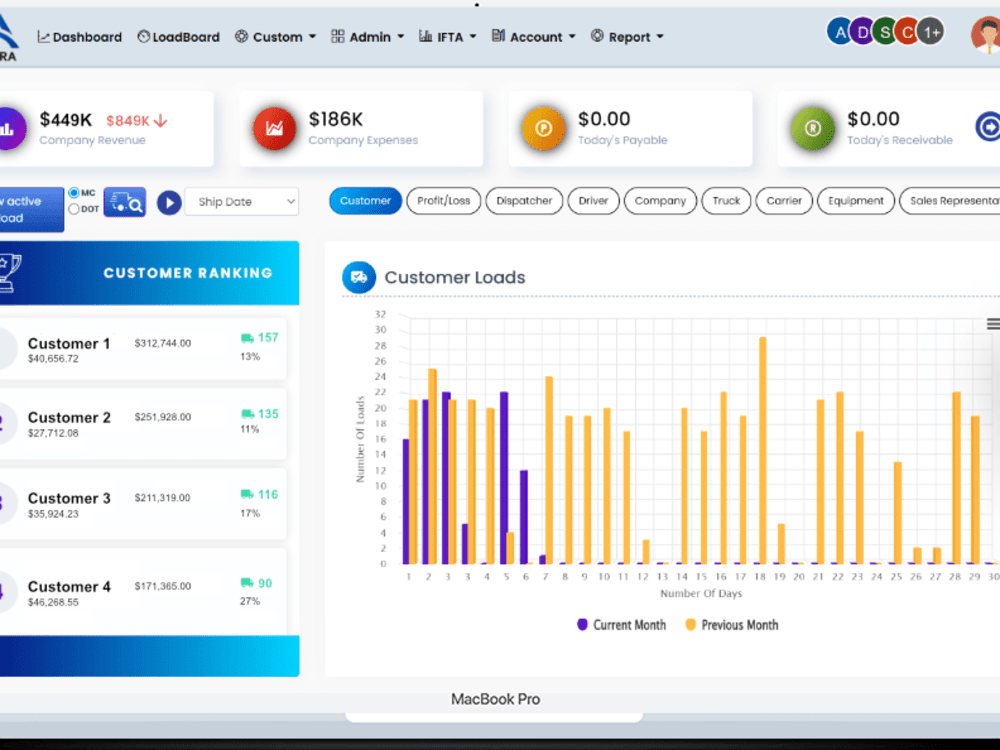The image size is (1000, 750).
Task: Click the Dashboard chart icon in navbar
Action: pos(43,37)
